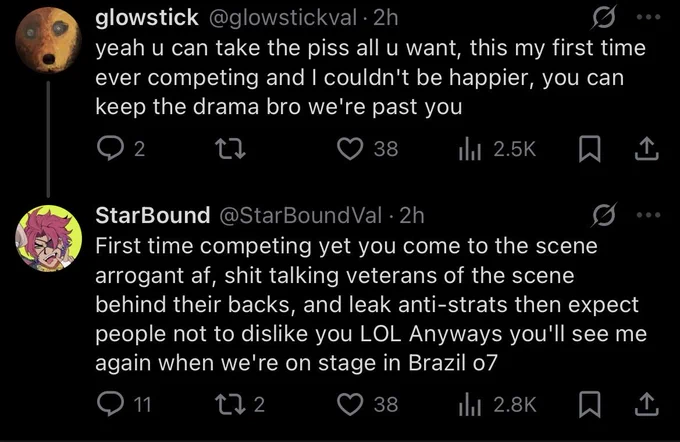Image resolution: width=680 pixels, height=442 pixels.
Task: Open Grok icon on StarBound's tweet
Action: click(603, 215)
